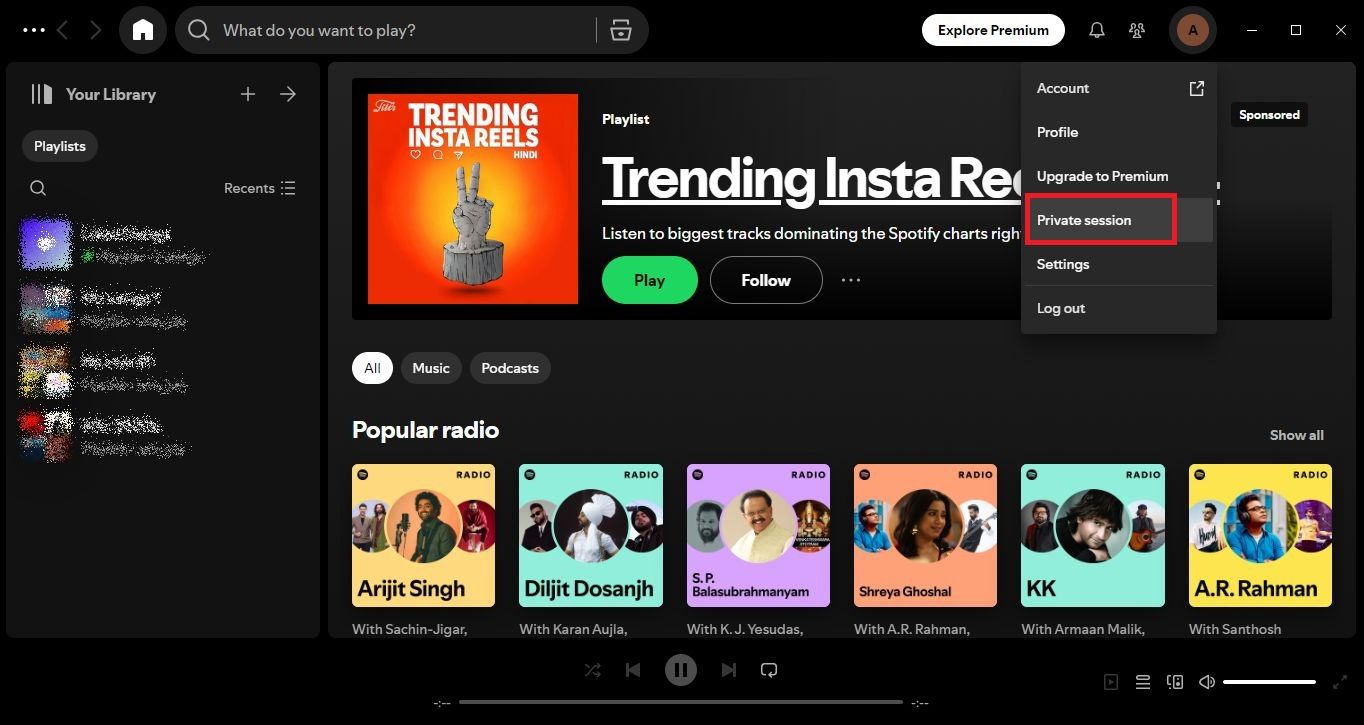Select the Podcasts filter chip
The height and width of the screenshot is (725, 1364).
pyautogui.click(x=510, y=368)
